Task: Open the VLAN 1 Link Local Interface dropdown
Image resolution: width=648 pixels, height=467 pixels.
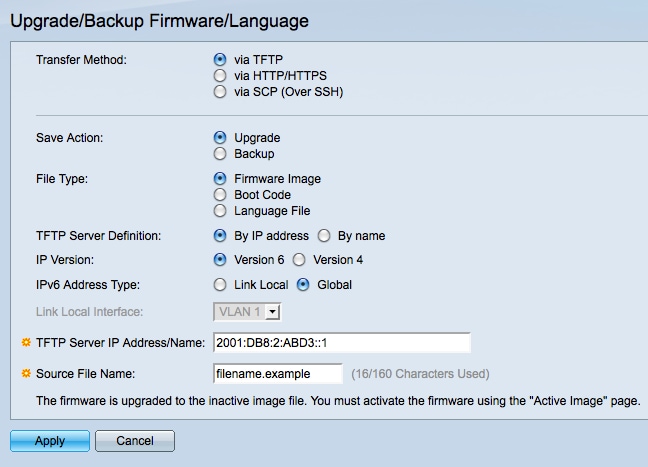Action: point(247,312)
